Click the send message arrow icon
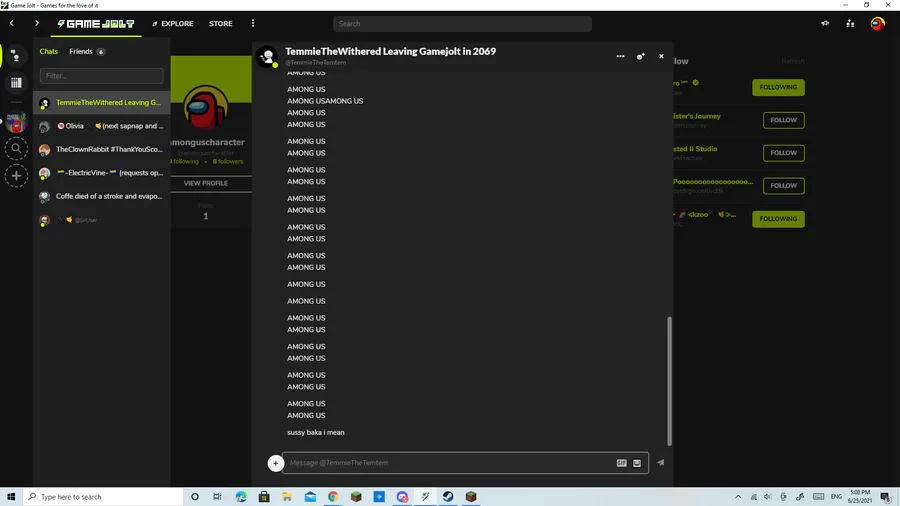Image resolution: width=900 pixels, height=506 pixels. 661,462
